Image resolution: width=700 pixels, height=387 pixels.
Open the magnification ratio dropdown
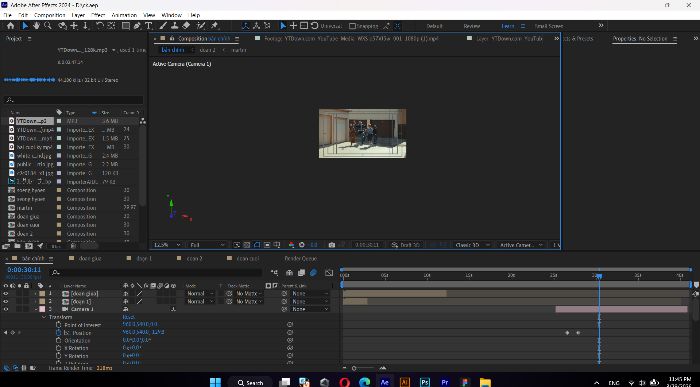(167, 245)
